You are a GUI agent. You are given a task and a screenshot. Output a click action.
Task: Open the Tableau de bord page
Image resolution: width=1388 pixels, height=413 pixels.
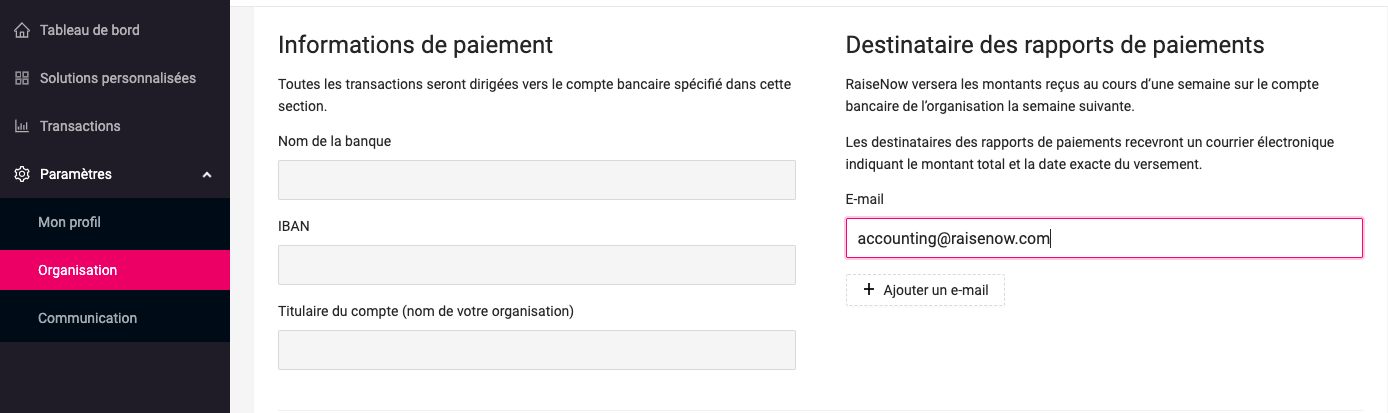[x=90, y=30]
